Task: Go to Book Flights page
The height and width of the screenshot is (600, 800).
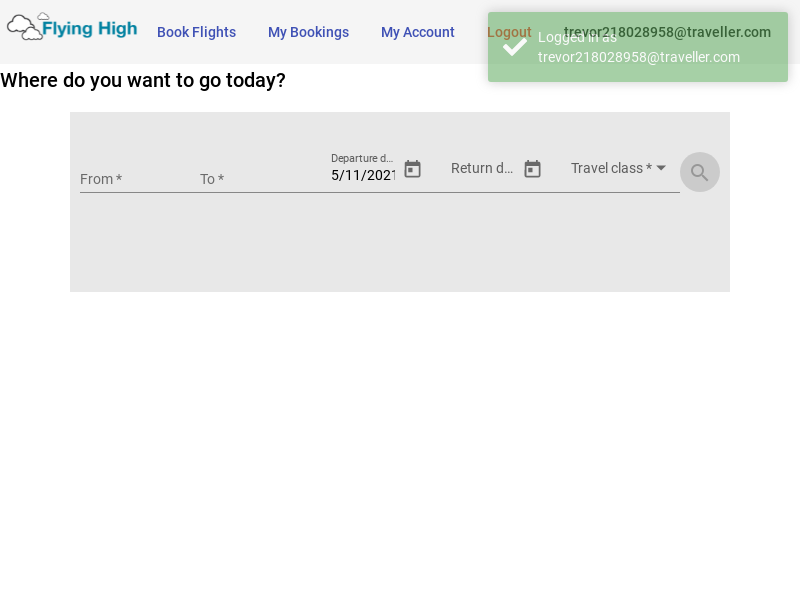Action: coord(196,32)
